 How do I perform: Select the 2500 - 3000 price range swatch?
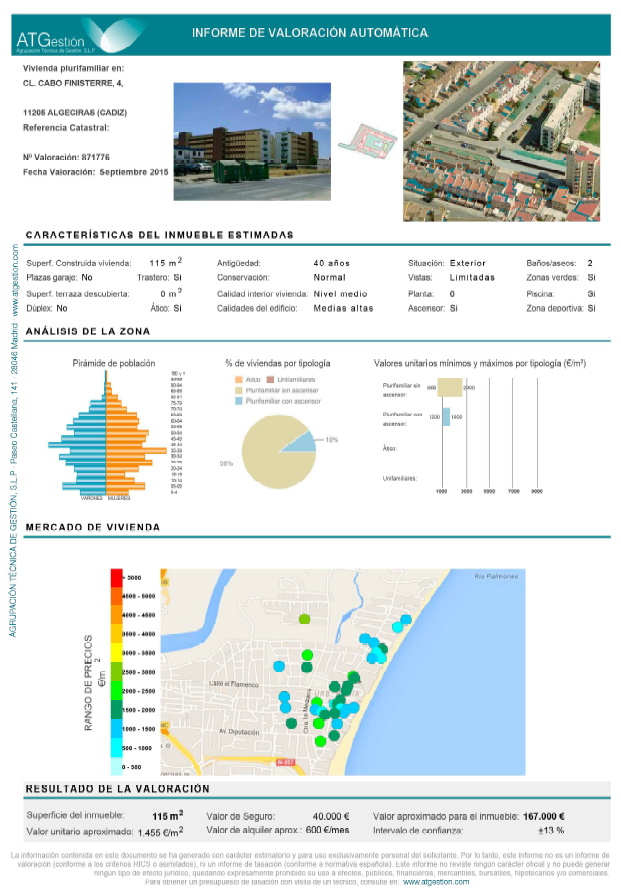point(116,672)
